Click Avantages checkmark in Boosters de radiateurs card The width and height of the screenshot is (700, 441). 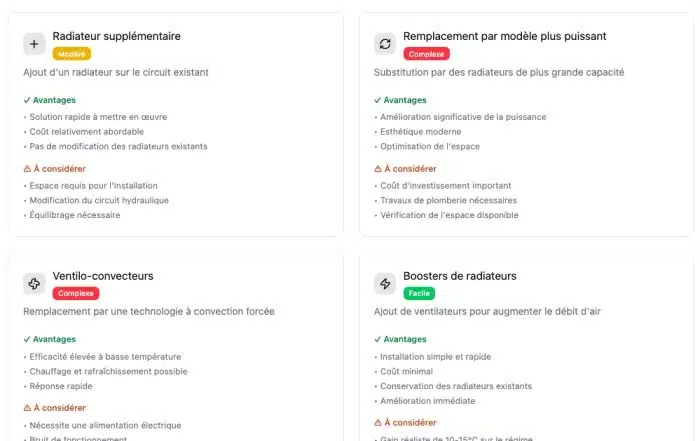pyautogui.click(x=377, y=339)
